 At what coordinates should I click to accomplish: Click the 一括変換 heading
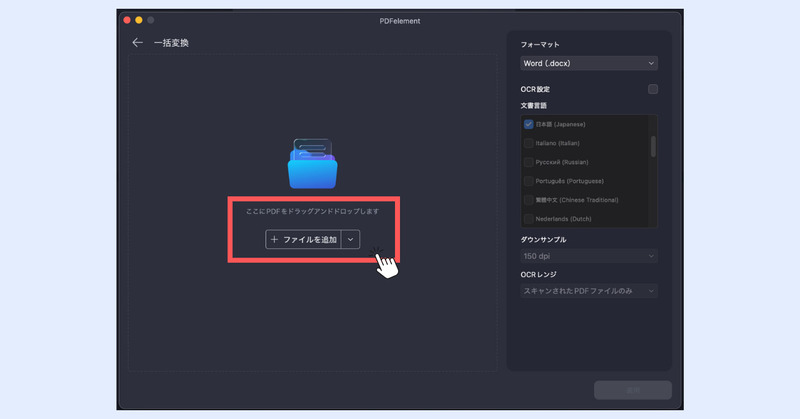171,43
